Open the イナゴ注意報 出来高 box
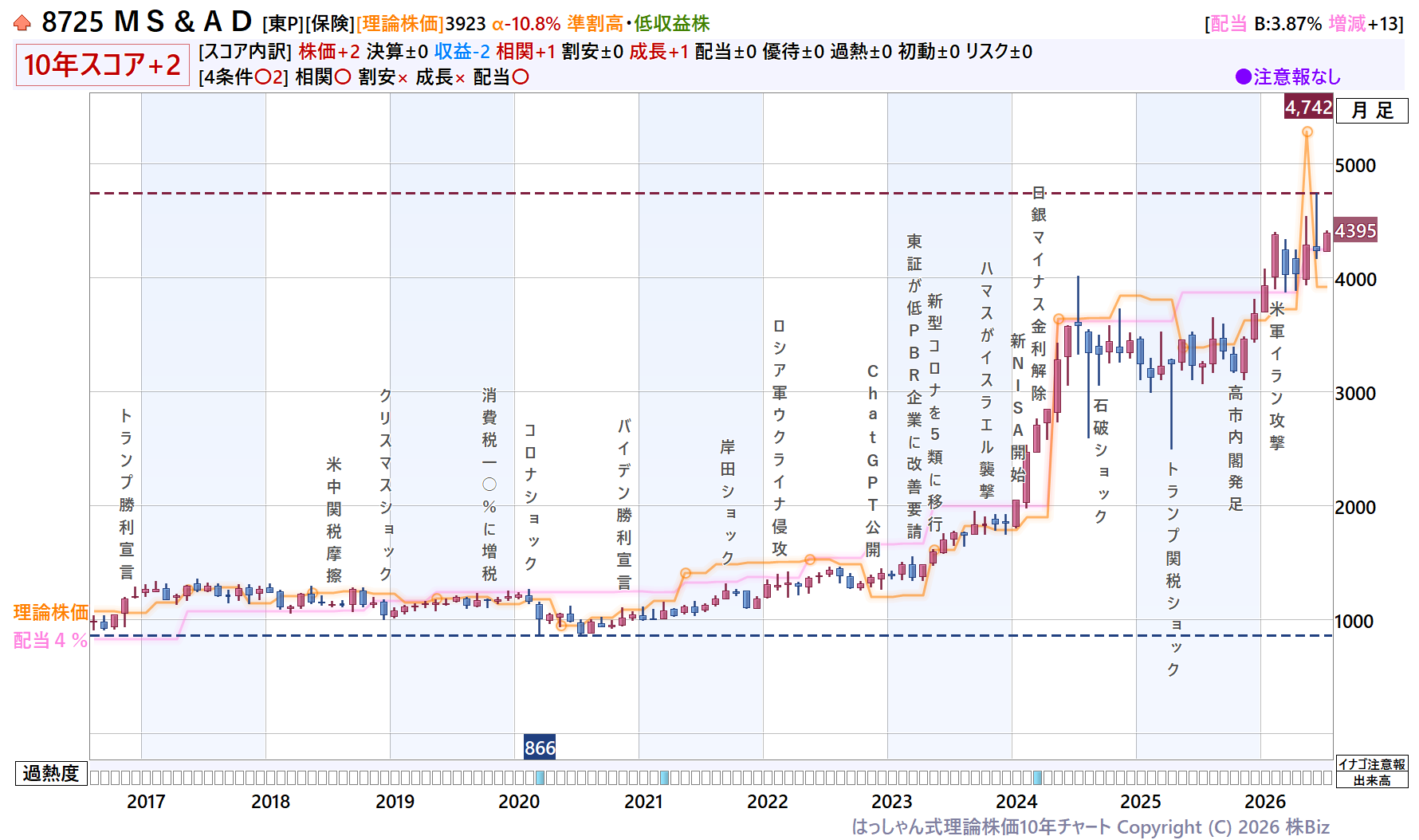This screenshot has height=840, width=1419. pos(1371,771)
